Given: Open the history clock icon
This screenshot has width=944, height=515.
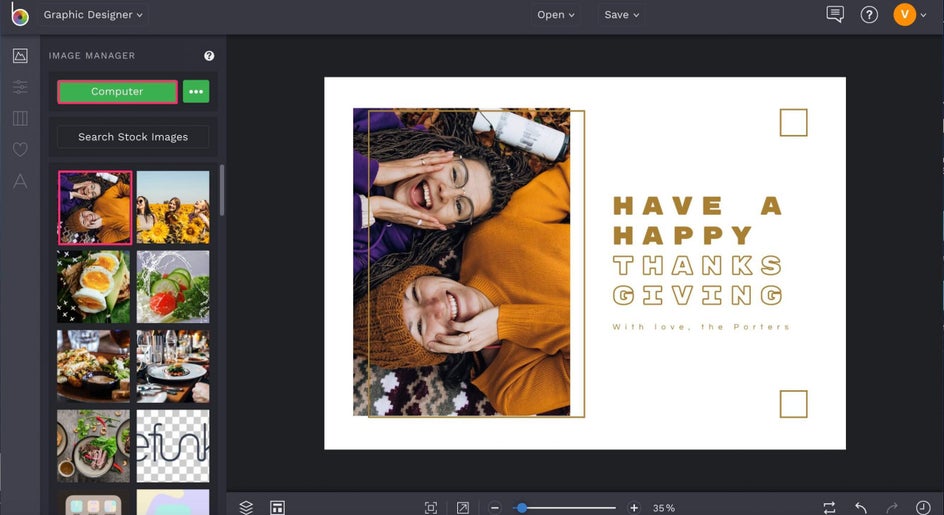Looking at the screenshot, I should [x=923, y=507].
